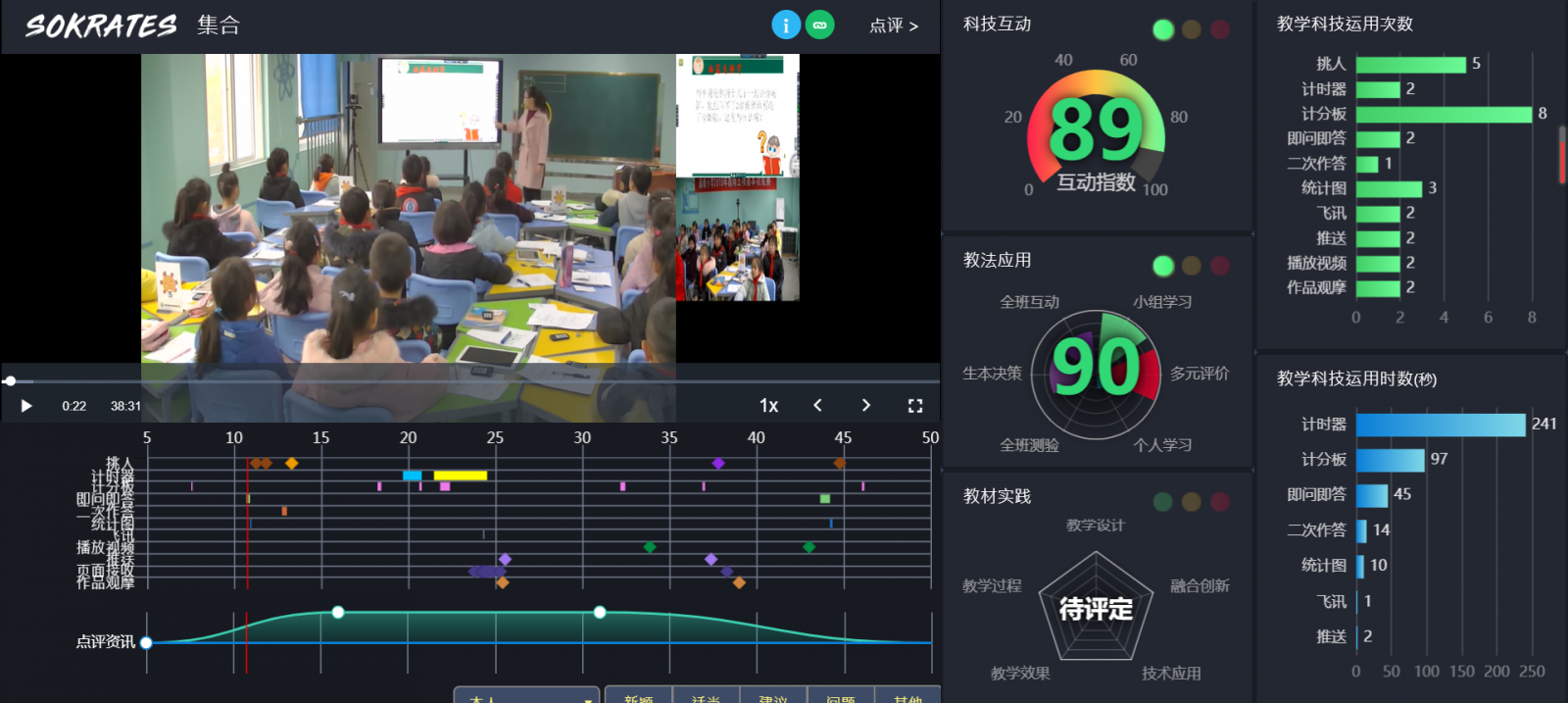
Task: Select the 问题 comment tab
Action: (x=841, y=695)
